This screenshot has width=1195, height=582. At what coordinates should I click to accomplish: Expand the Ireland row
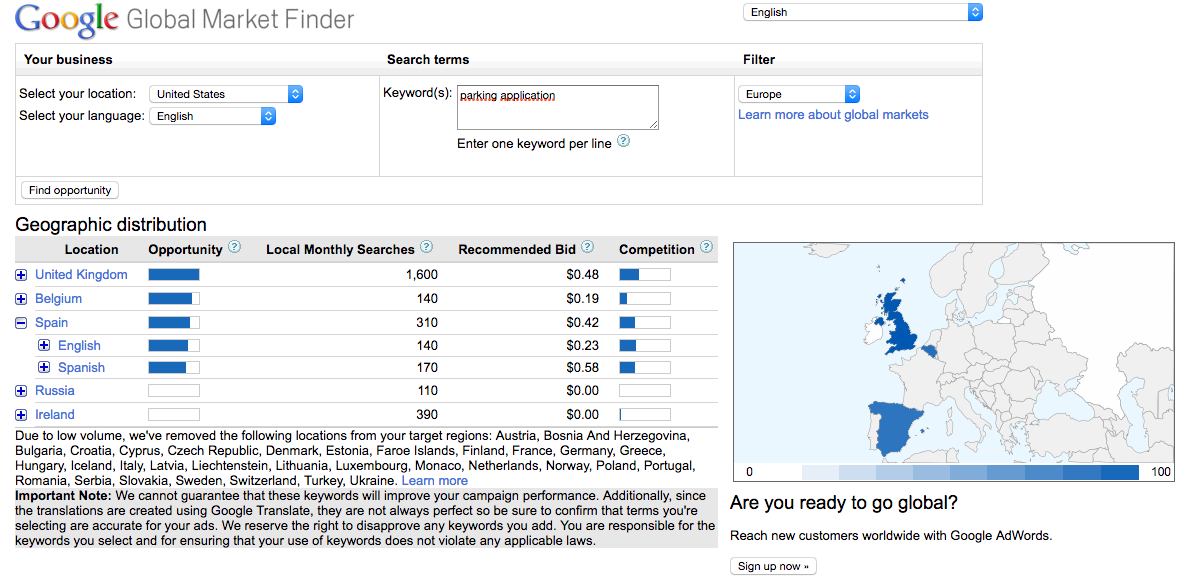[x=21, y=415]
